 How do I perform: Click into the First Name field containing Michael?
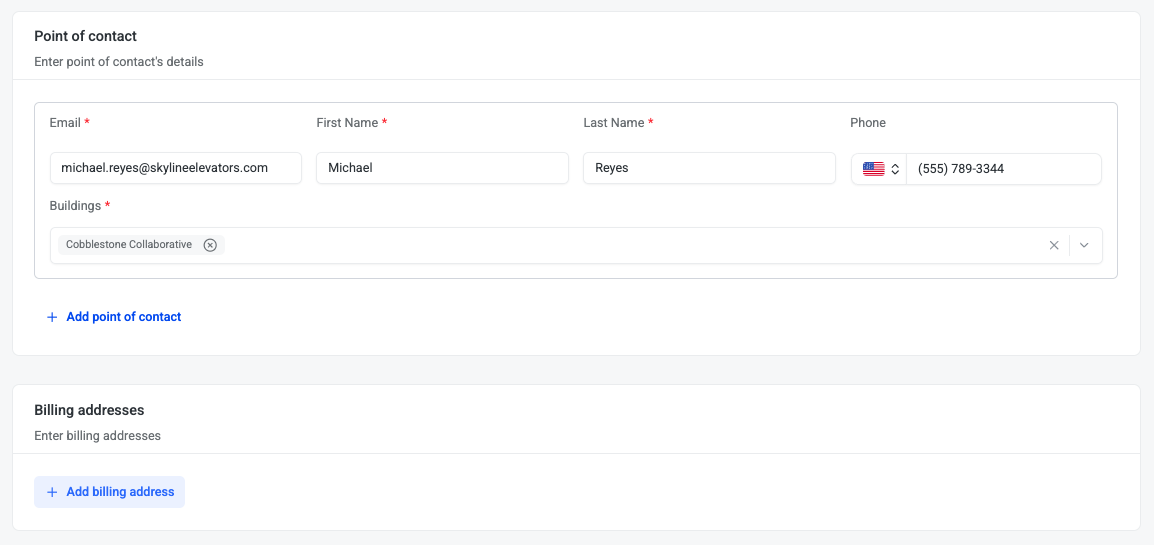(x=442, y=168)
